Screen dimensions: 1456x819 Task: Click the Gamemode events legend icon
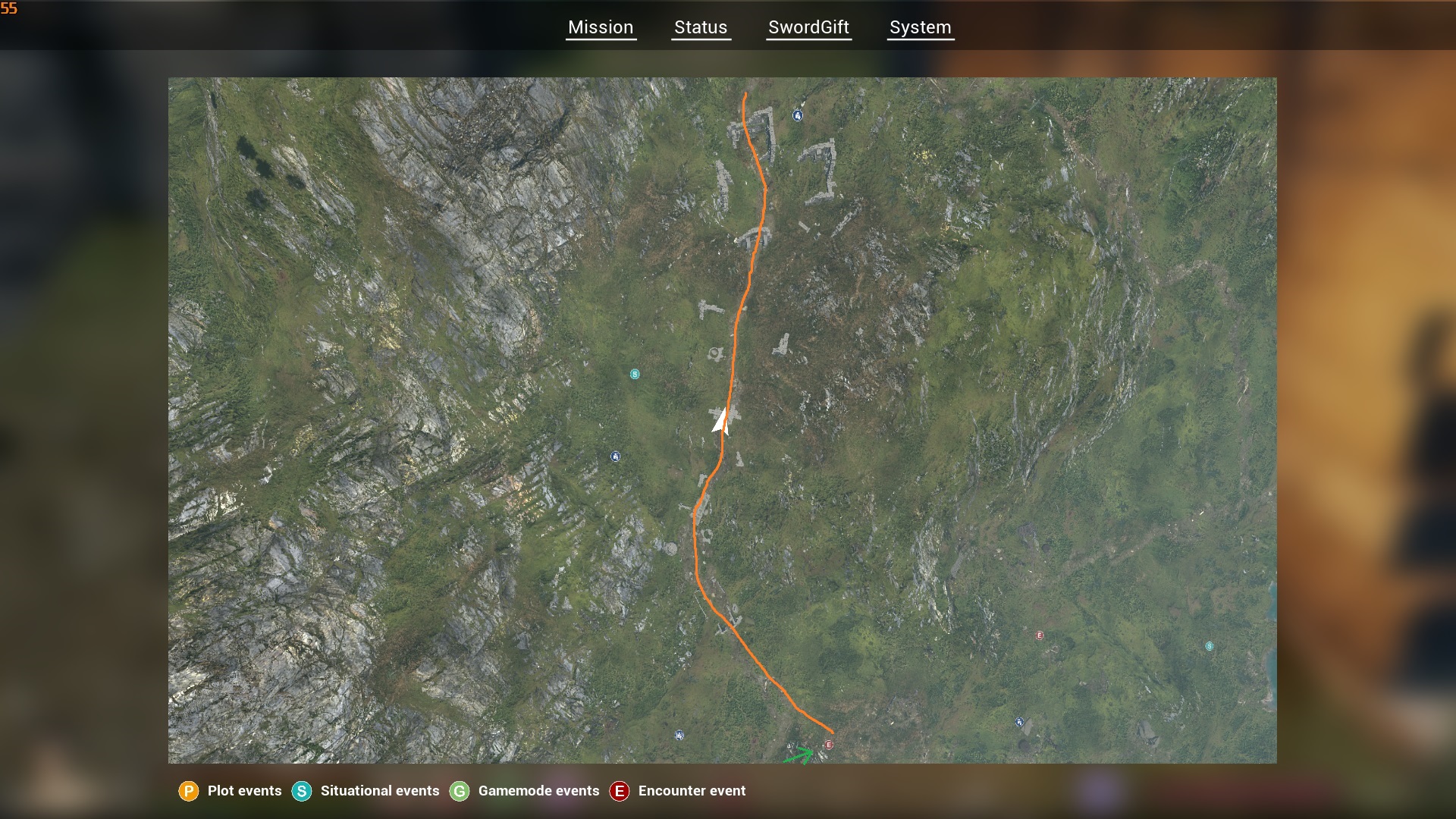[x=460, y=792]
